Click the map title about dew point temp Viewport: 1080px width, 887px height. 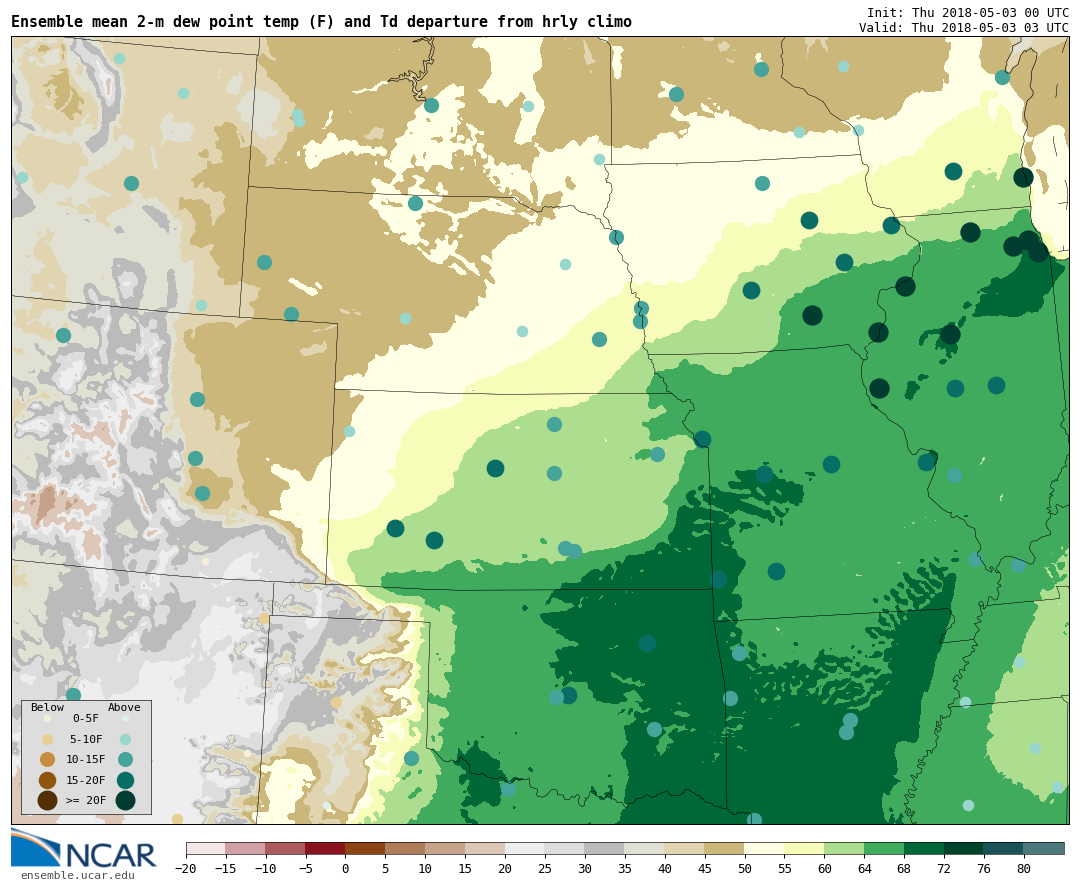321,22
